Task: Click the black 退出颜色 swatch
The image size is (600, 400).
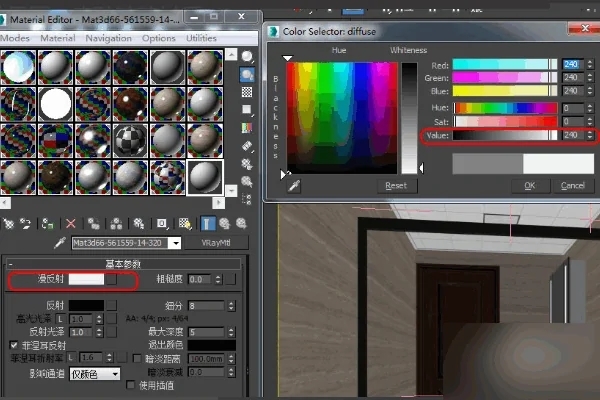Action: click(212, 345)
